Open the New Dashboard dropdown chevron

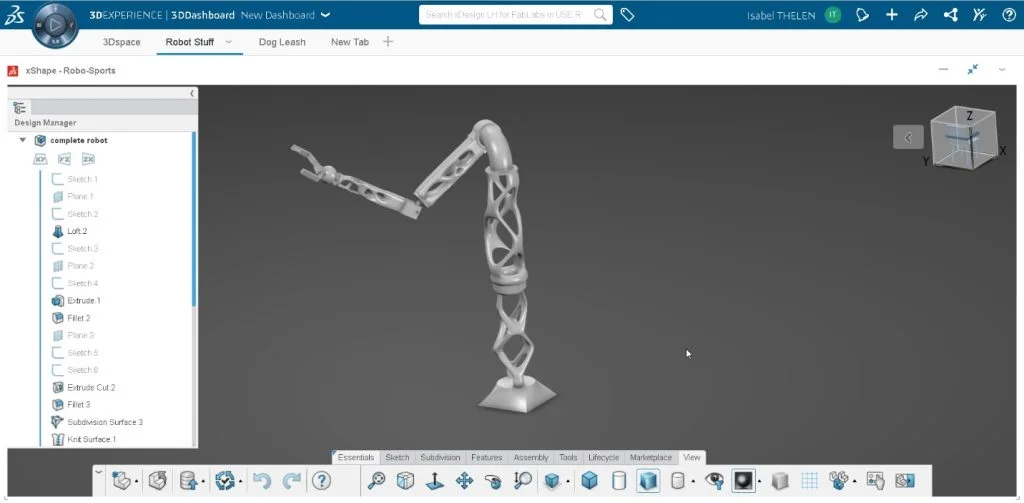click(325, 15)
